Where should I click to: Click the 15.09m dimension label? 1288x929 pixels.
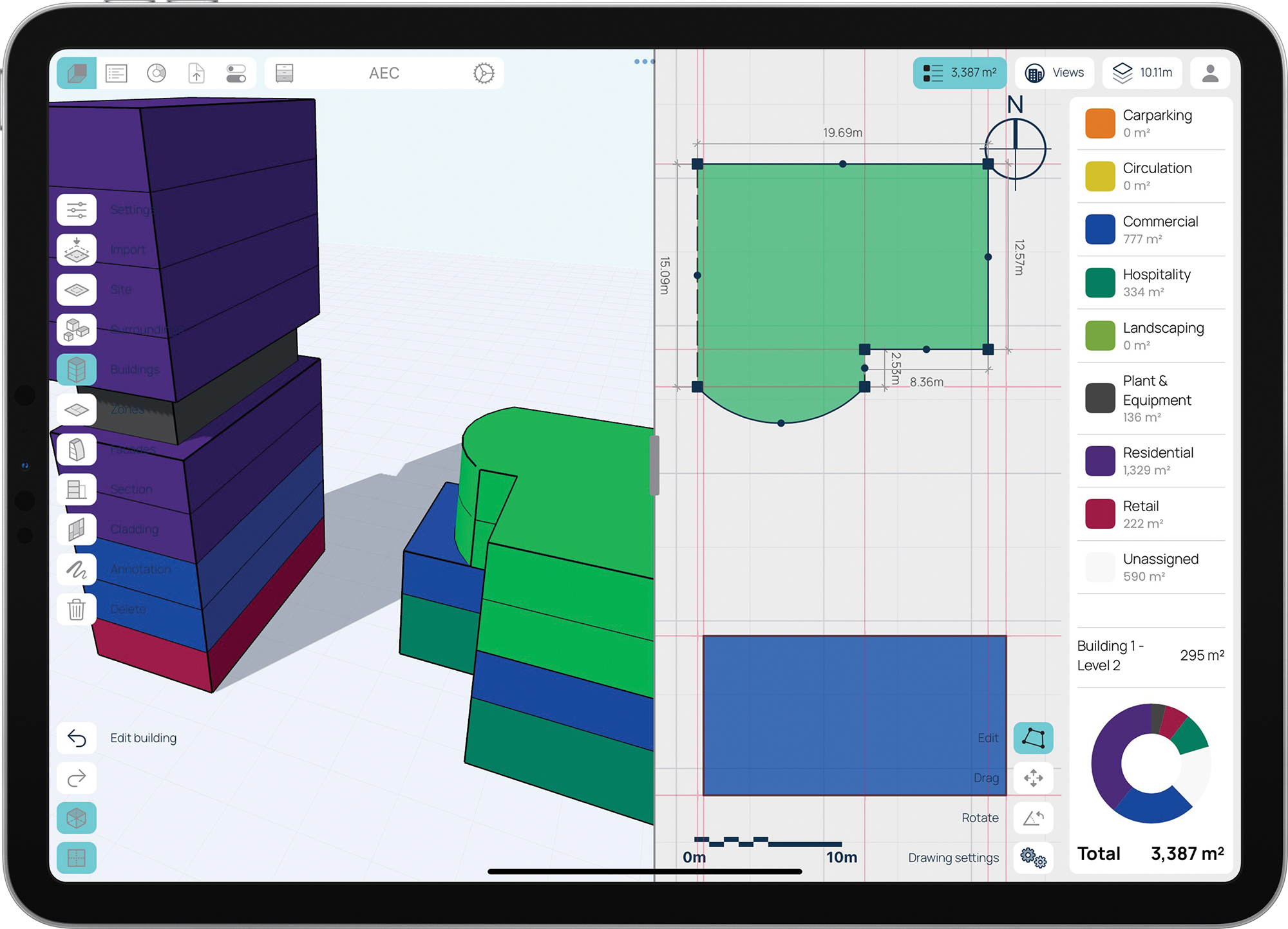(x=665, y=276)
